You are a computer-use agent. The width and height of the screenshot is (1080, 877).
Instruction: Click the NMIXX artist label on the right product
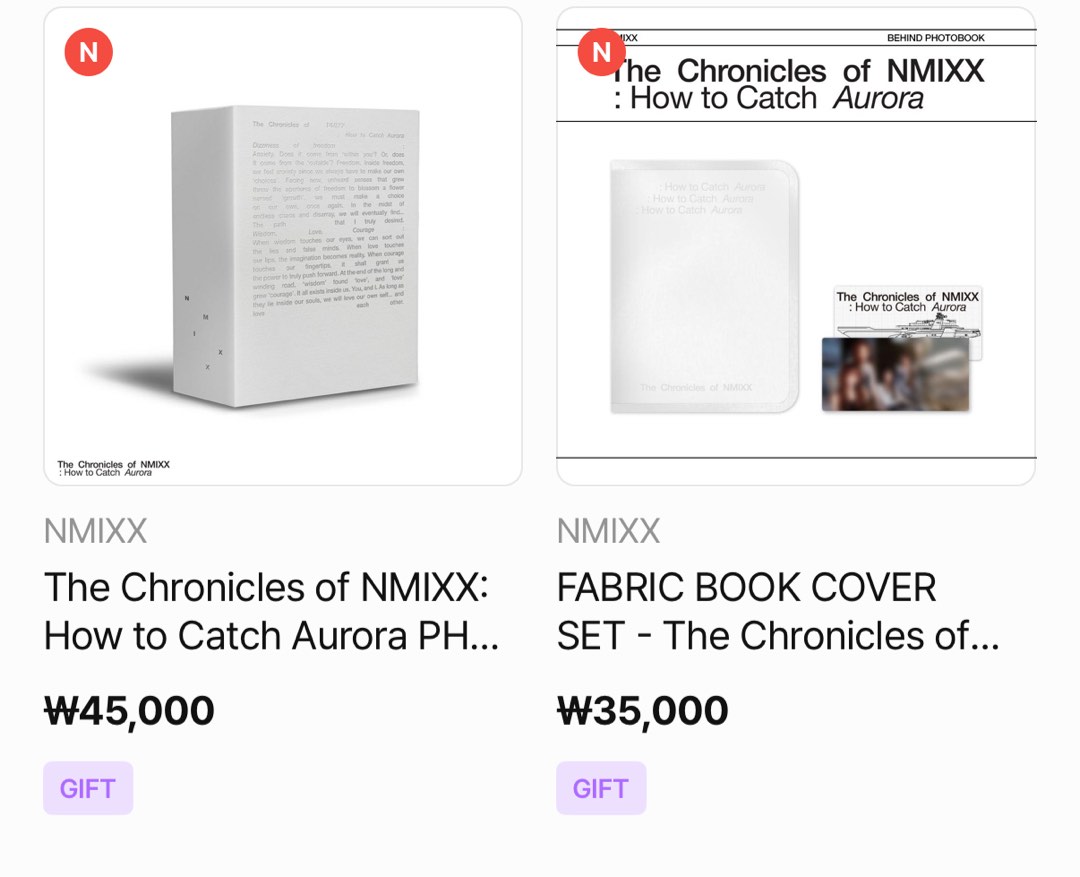[608, 531]
